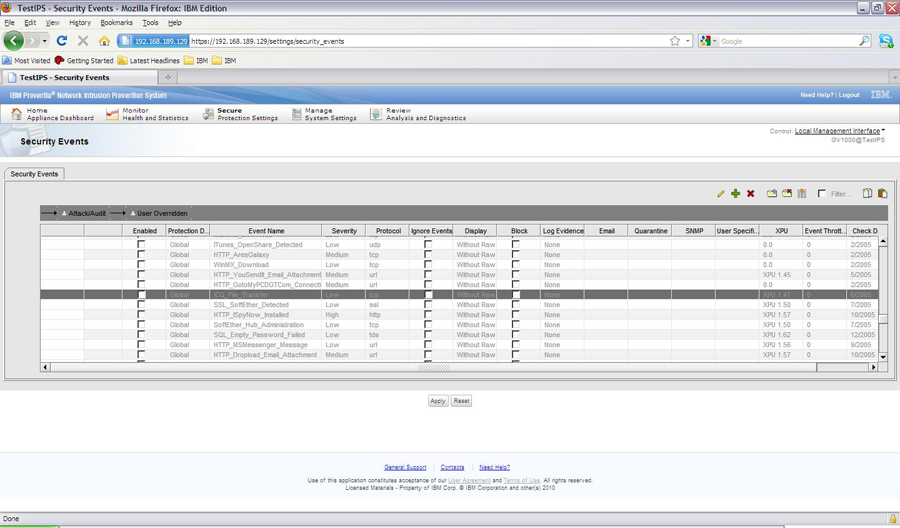This screenshot has height=528, width=900.
Task: Click the Logout link
Action: 849,95
